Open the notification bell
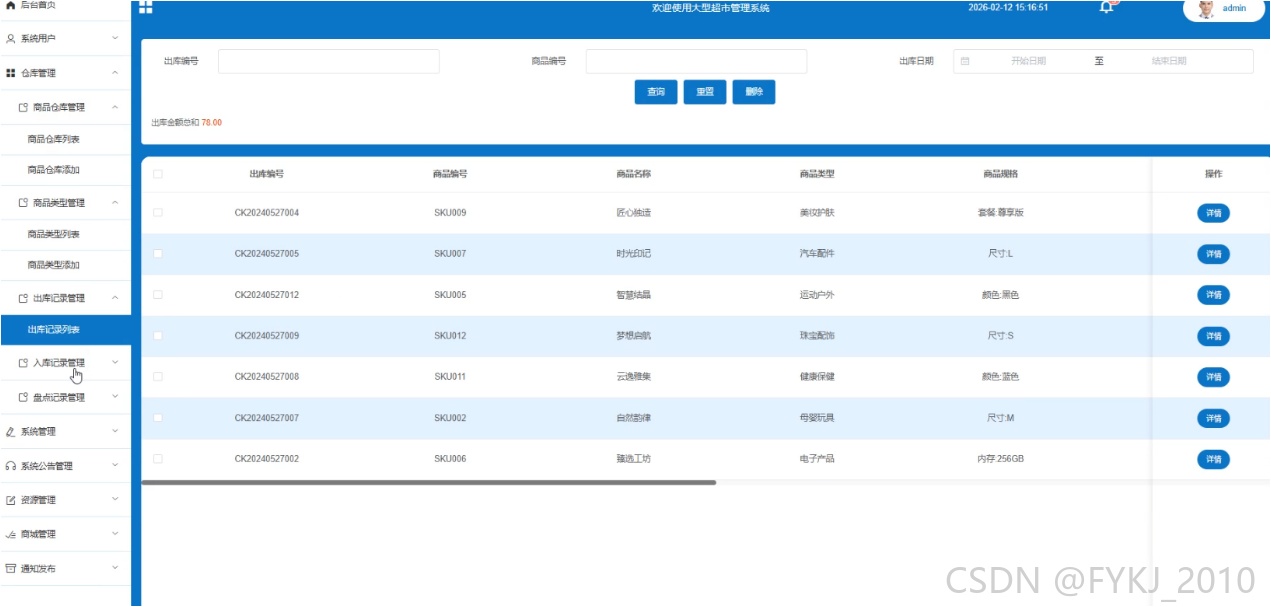 [x=1106, y=7]
